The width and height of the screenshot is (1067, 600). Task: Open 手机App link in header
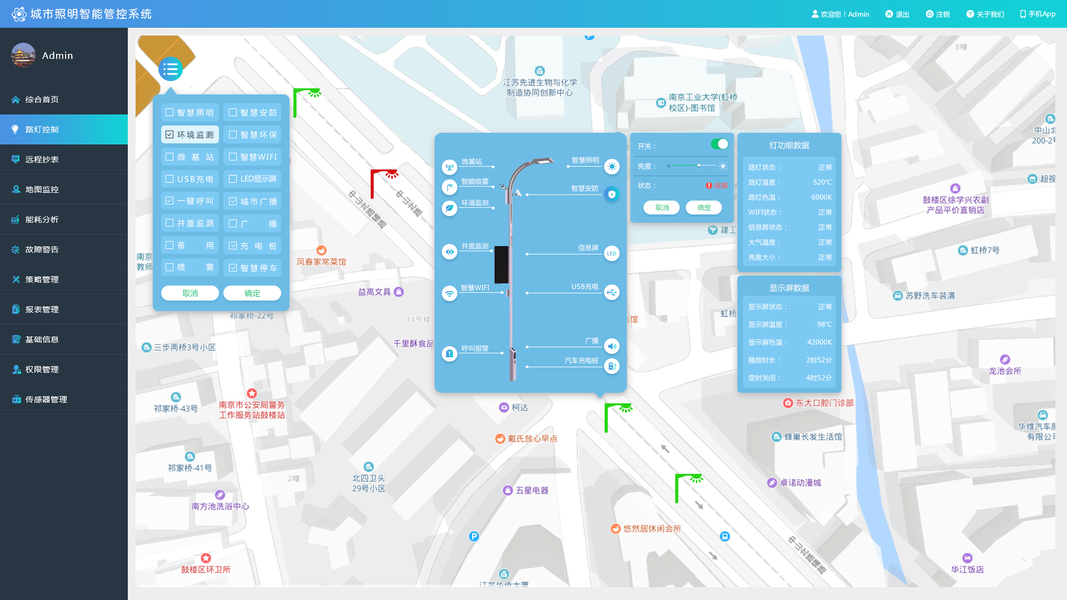pyautogui.click(x=1037, y=14)
